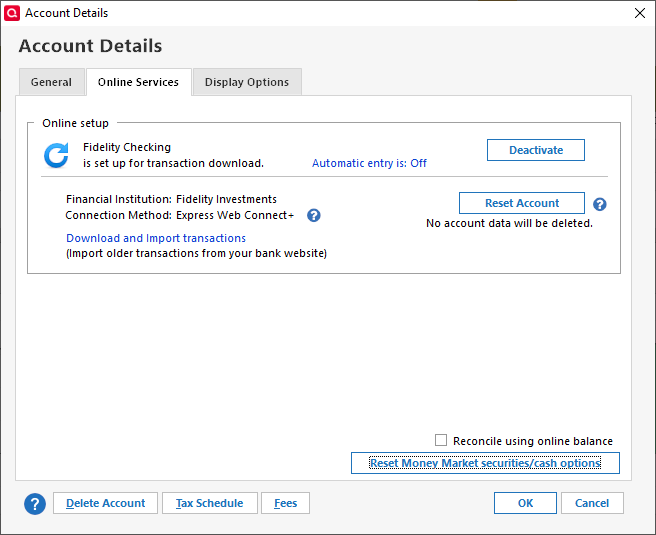Screen dimensions: 656x535
Task: Open the Display Options tab
Action: (x=247, y=82)
